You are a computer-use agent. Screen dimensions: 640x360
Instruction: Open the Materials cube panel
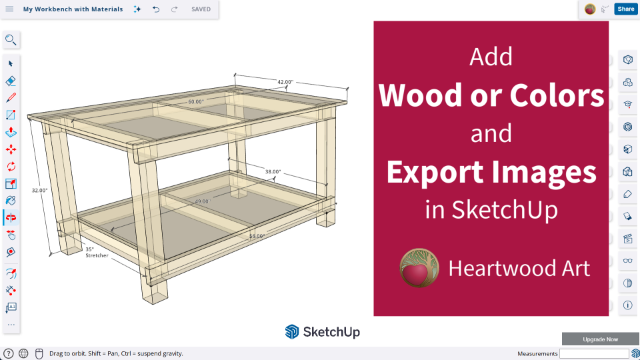[628, 149]
